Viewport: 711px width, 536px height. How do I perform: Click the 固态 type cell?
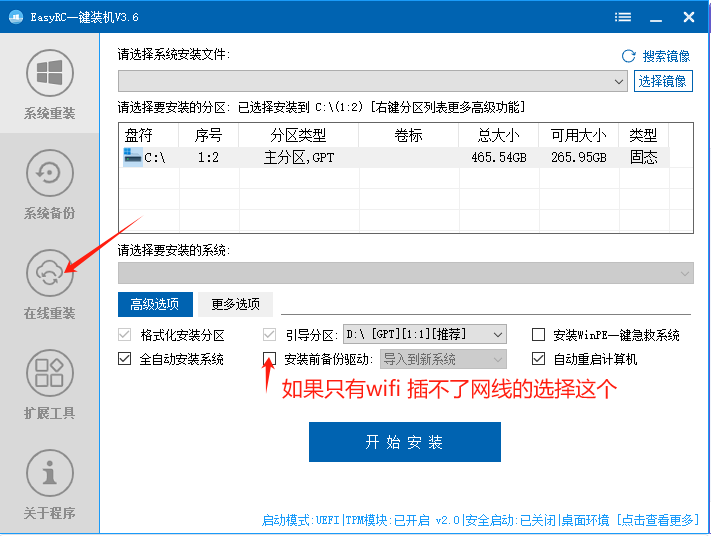pyautogui.click(x=643, y=157)
